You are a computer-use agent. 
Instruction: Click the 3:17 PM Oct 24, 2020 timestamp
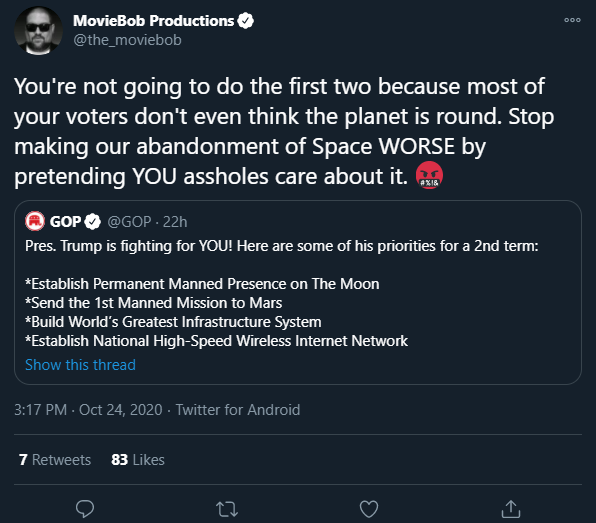tap(88, 410)
